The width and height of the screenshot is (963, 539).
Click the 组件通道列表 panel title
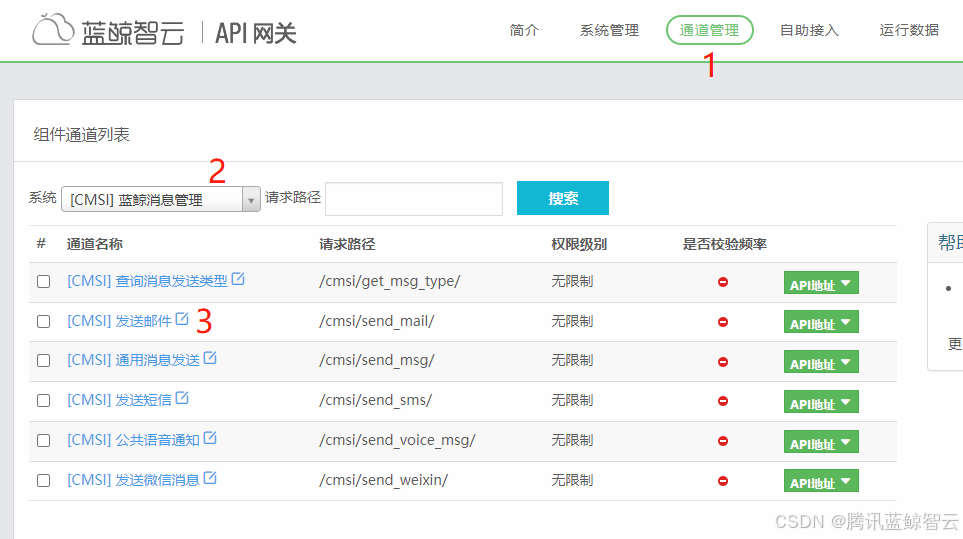point(82,134)
